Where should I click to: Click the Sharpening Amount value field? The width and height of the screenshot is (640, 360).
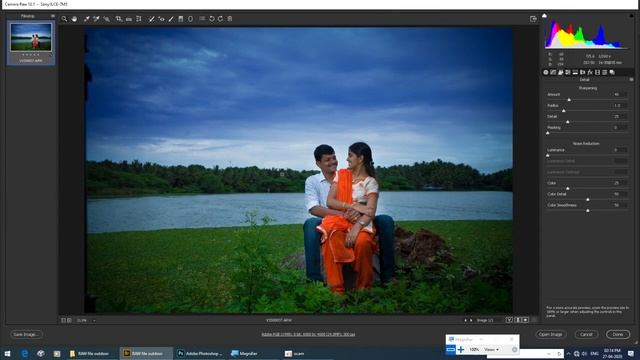[x=620, y=94]
